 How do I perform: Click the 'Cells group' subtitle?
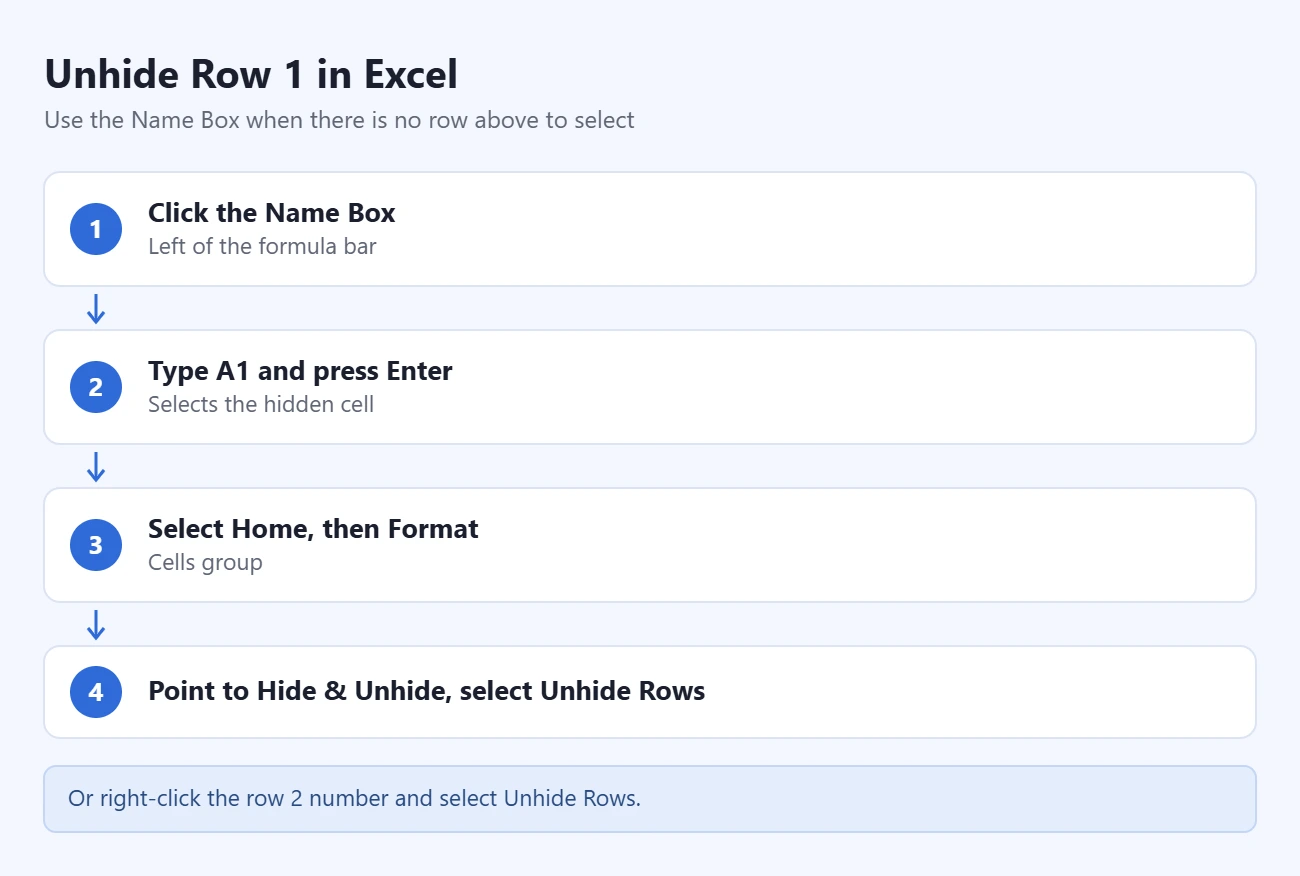205,562
